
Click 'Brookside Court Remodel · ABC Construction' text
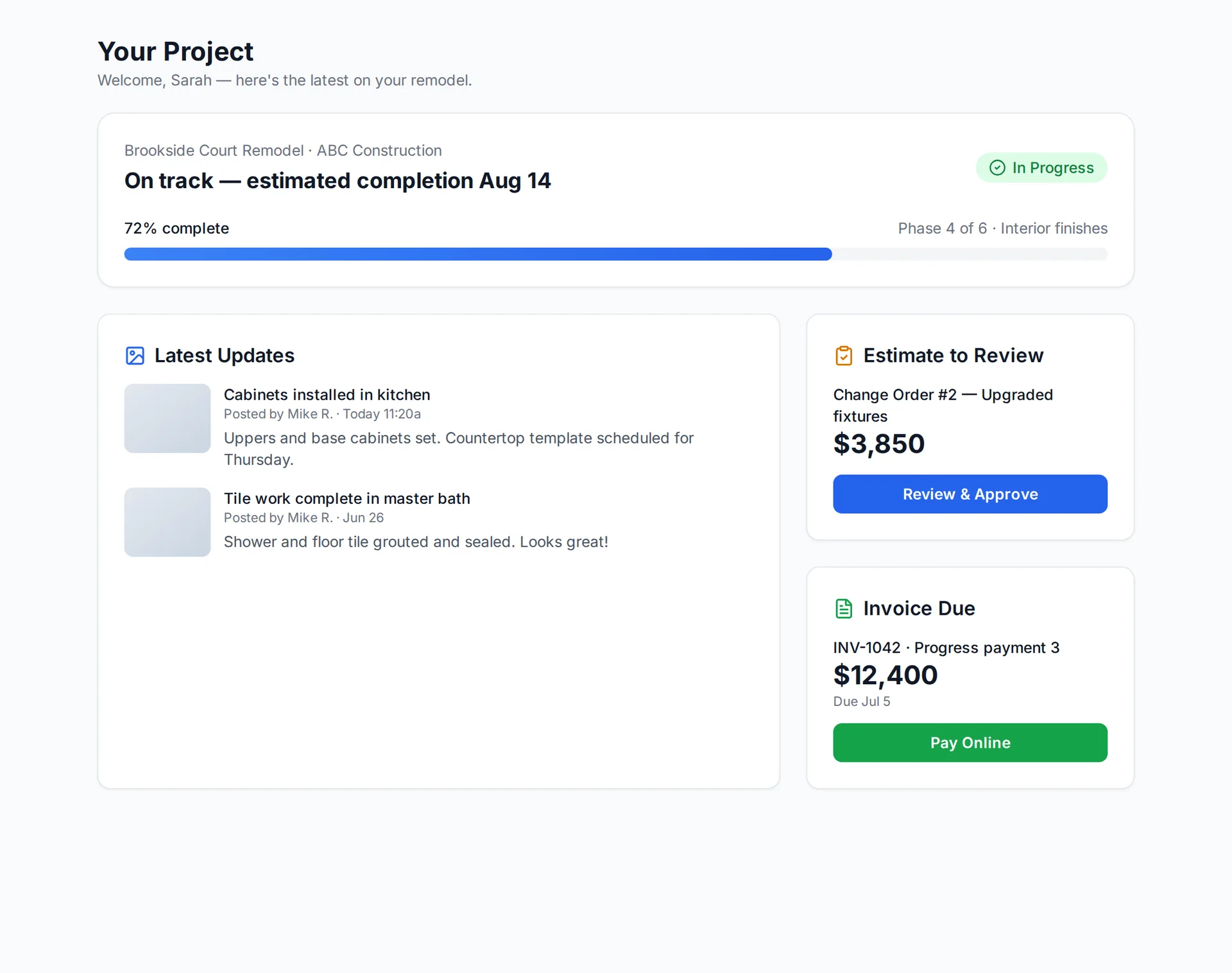point(283,150)
